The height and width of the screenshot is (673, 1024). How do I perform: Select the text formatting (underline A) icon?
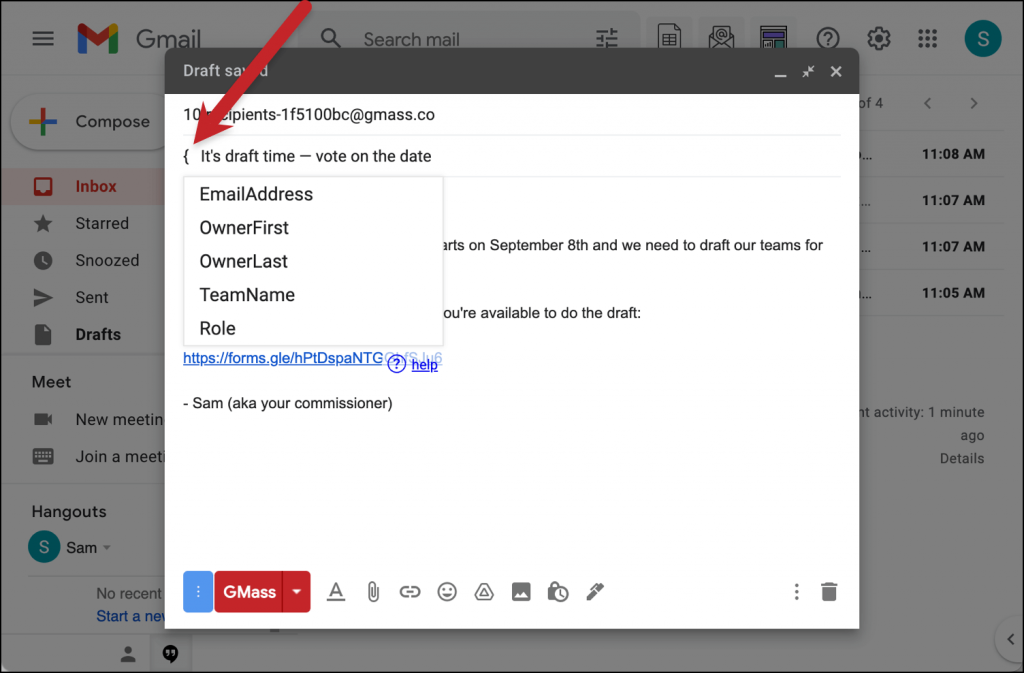tap(335, 591)
